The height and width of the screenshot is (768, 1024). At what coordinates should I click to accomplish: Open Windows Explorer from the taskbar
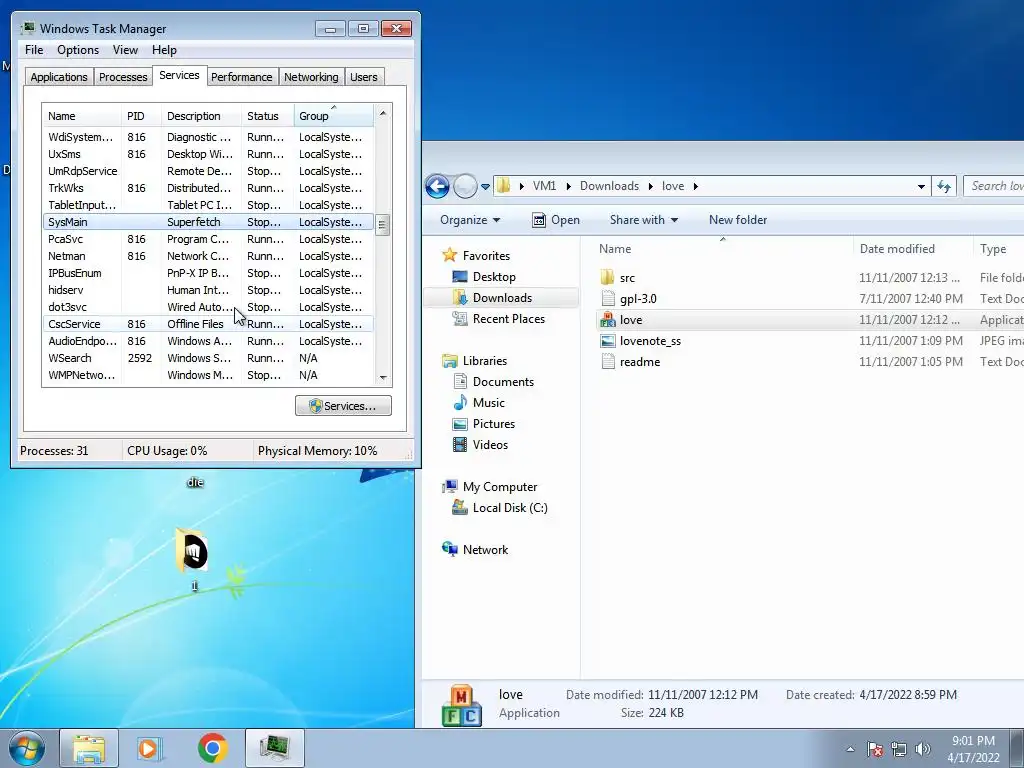[89, 748]
